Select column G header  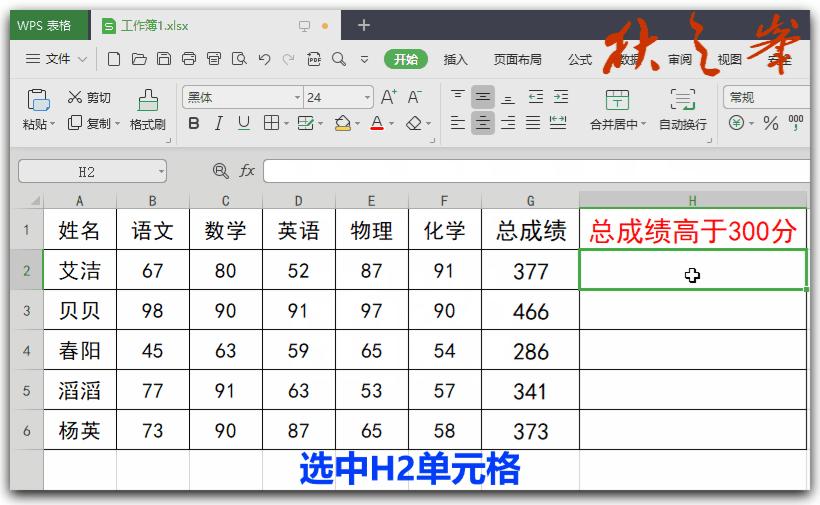[530, 201]
